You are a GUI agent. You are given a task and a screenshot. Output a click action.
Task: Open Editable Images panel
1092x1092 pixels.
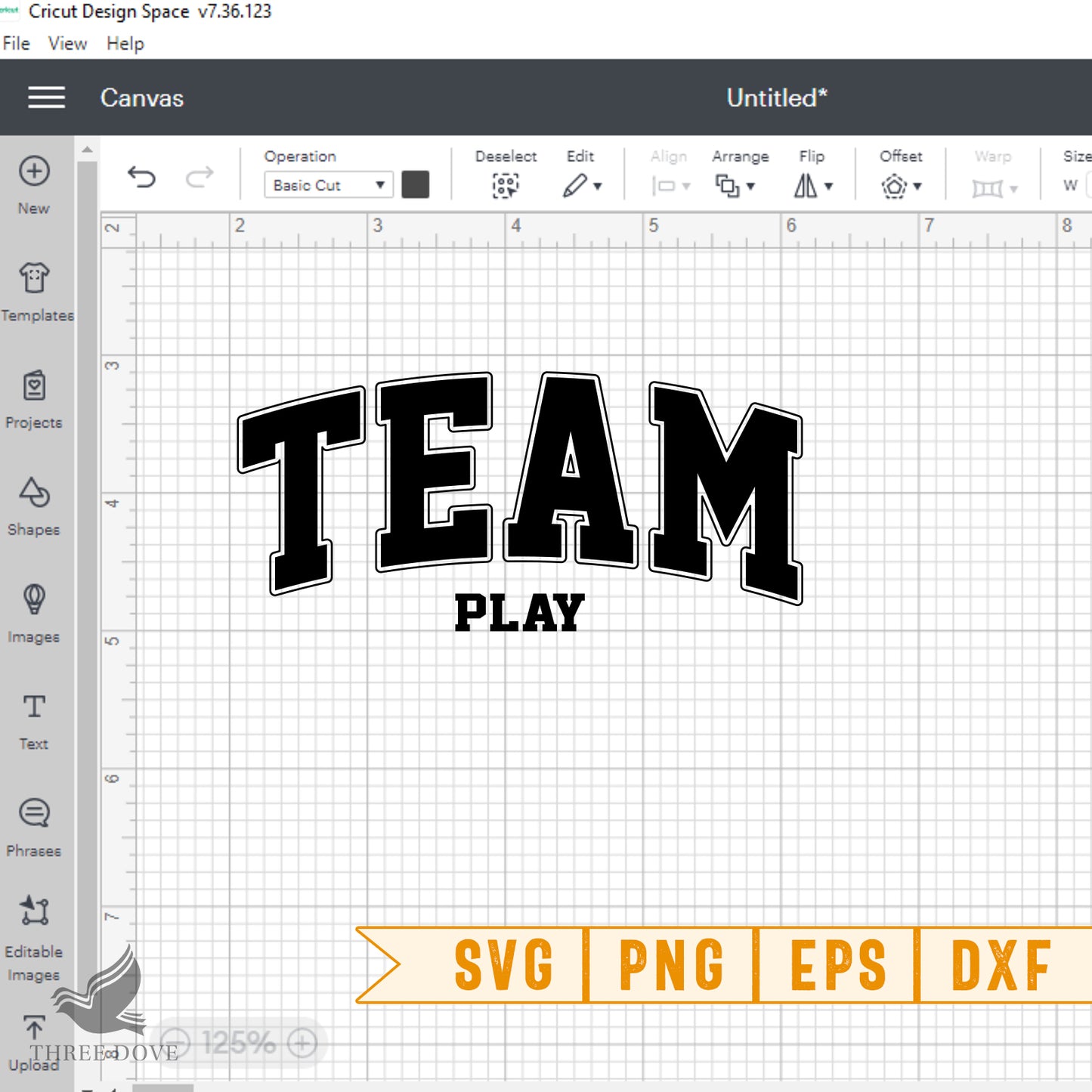pyautogui.click(x=34, y=938)
